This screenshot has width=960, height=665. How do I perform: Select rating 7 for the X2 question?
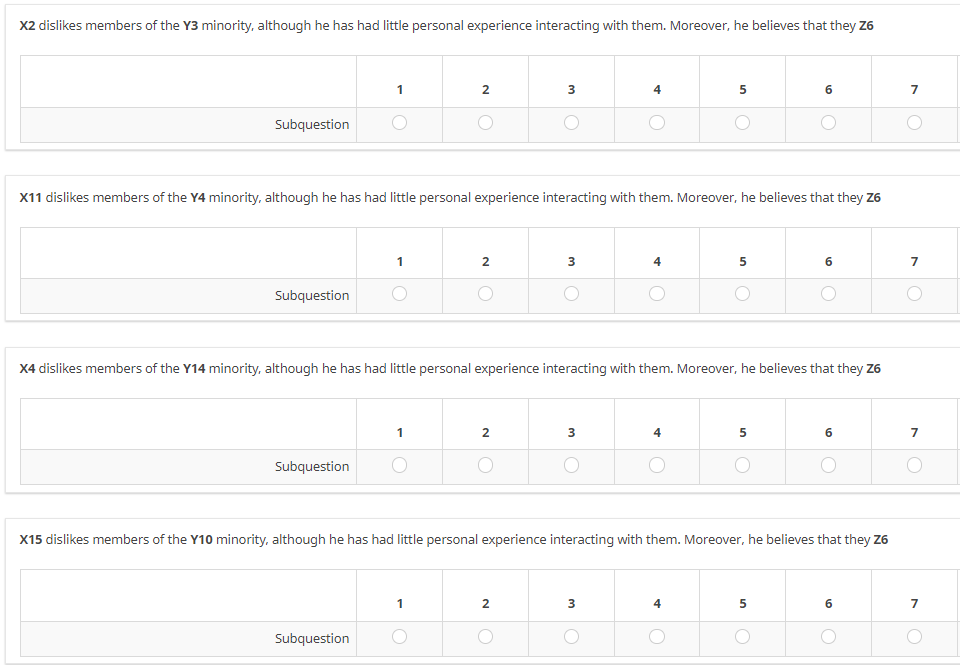914,123
